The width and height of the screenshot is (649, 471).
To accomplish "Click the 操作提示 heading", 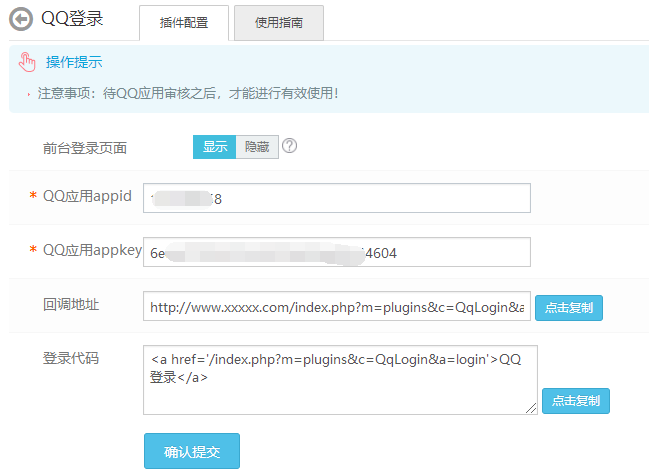I will click(x=74, y=62).
